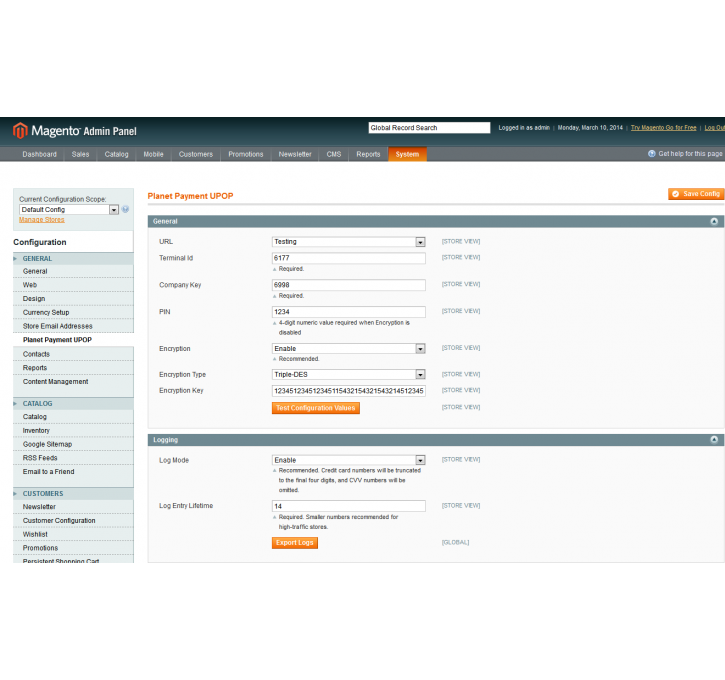Open Newsletter in the configuration sidebar
725x680 pixels.
73,507
